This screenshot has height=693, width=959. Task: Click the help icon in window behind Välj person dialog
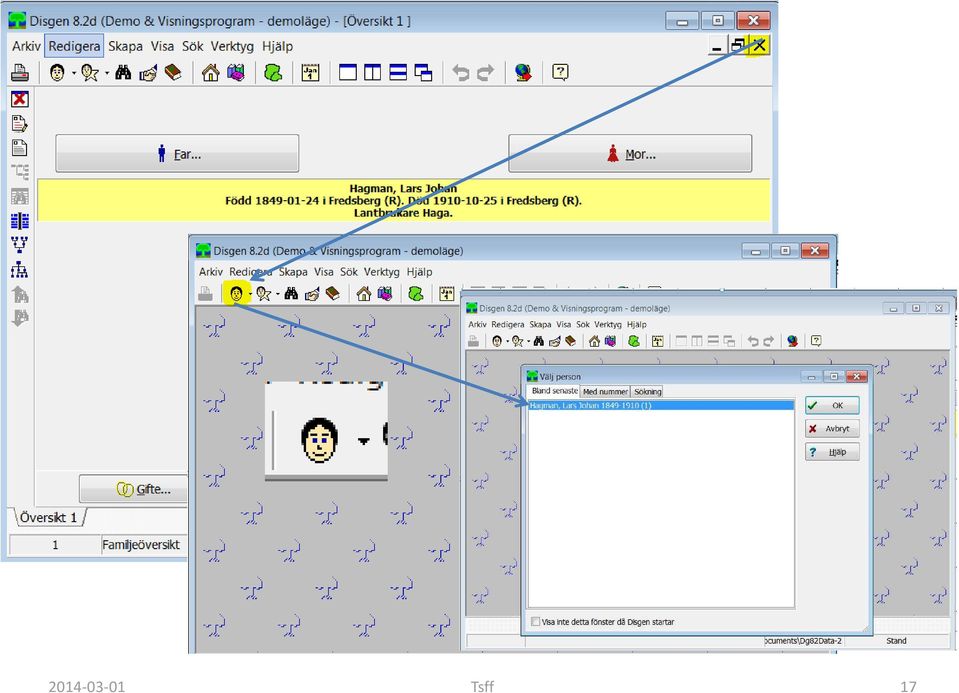tap(816, 341)
